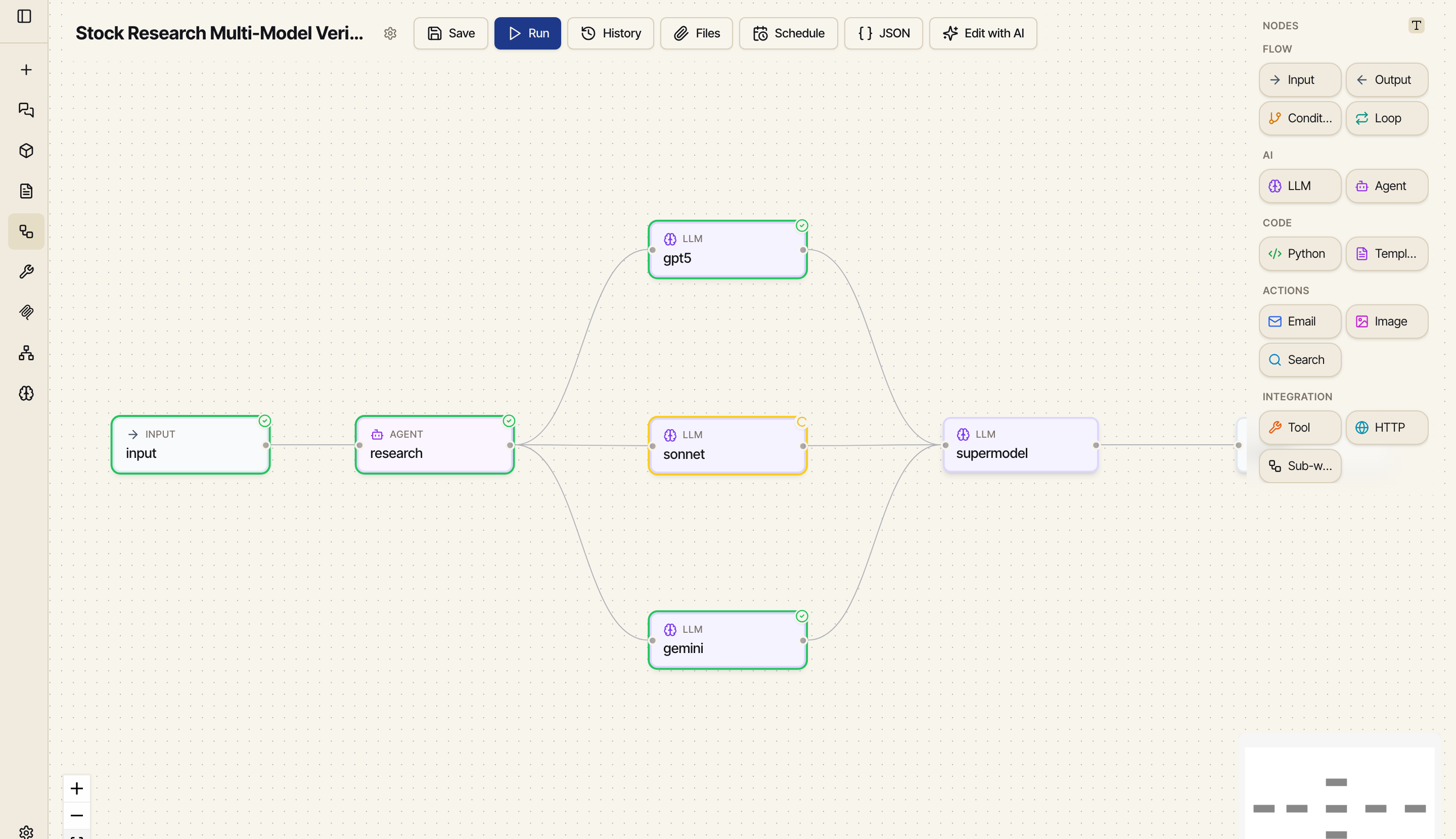Image resolution: width=1456 pixels, height=839 pixels.
Task: Open the Schedule settings
Action: pyautogui.click(x=789, y=33)
